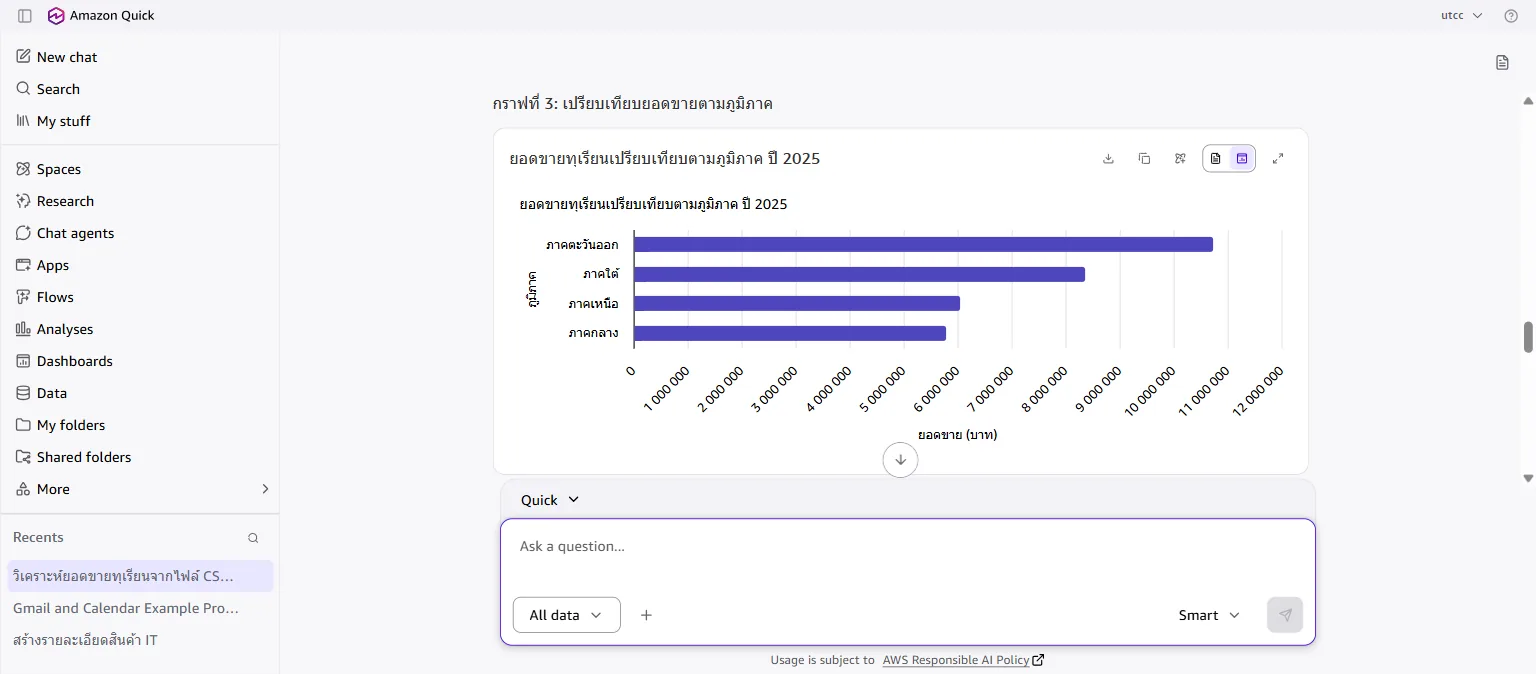The width and height of the screenshot is (1536, 674).
Task: Click the vertical scrollbar thumb
Action: (x=1528, y=337)
